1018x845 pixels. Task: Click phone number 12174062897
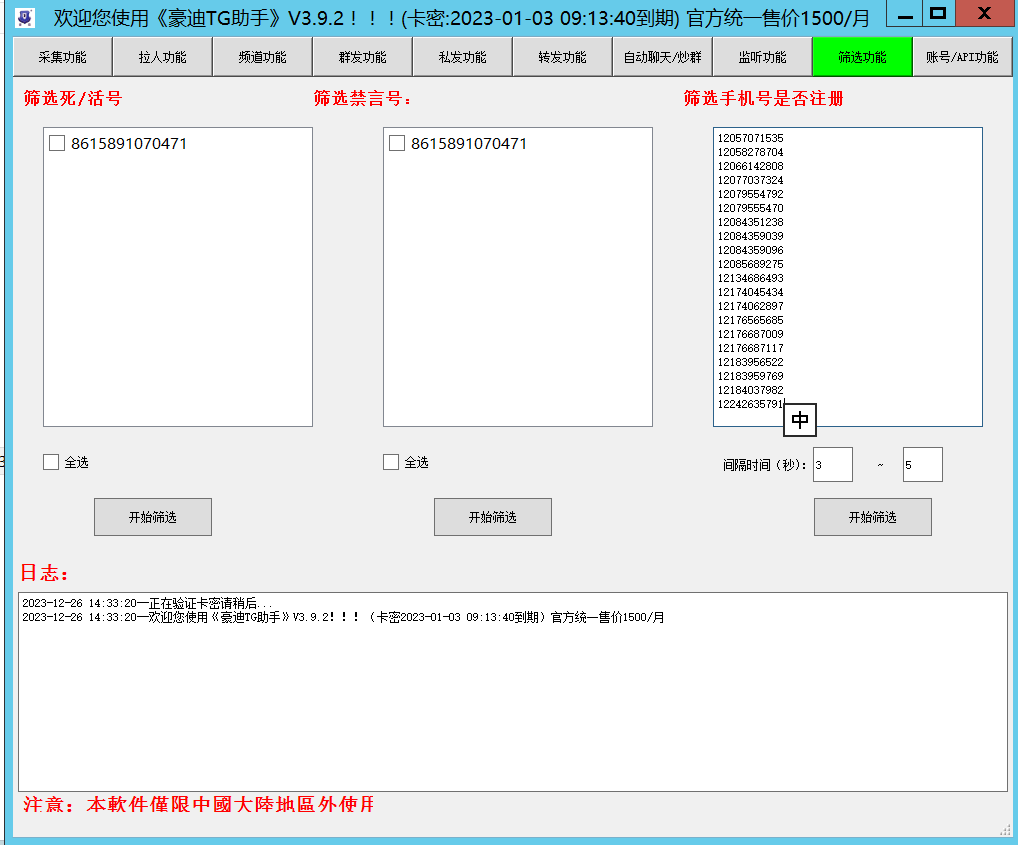coord(751,306)
